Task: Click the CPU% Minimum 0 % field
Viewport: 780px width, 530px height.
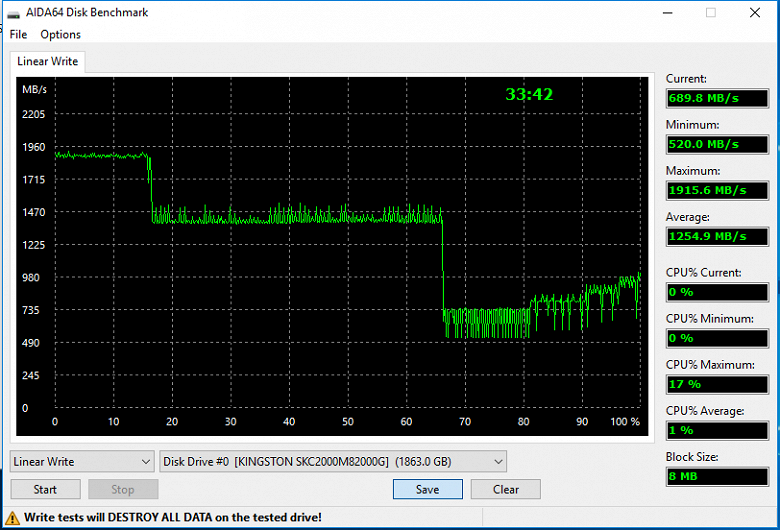Action: 717,338
